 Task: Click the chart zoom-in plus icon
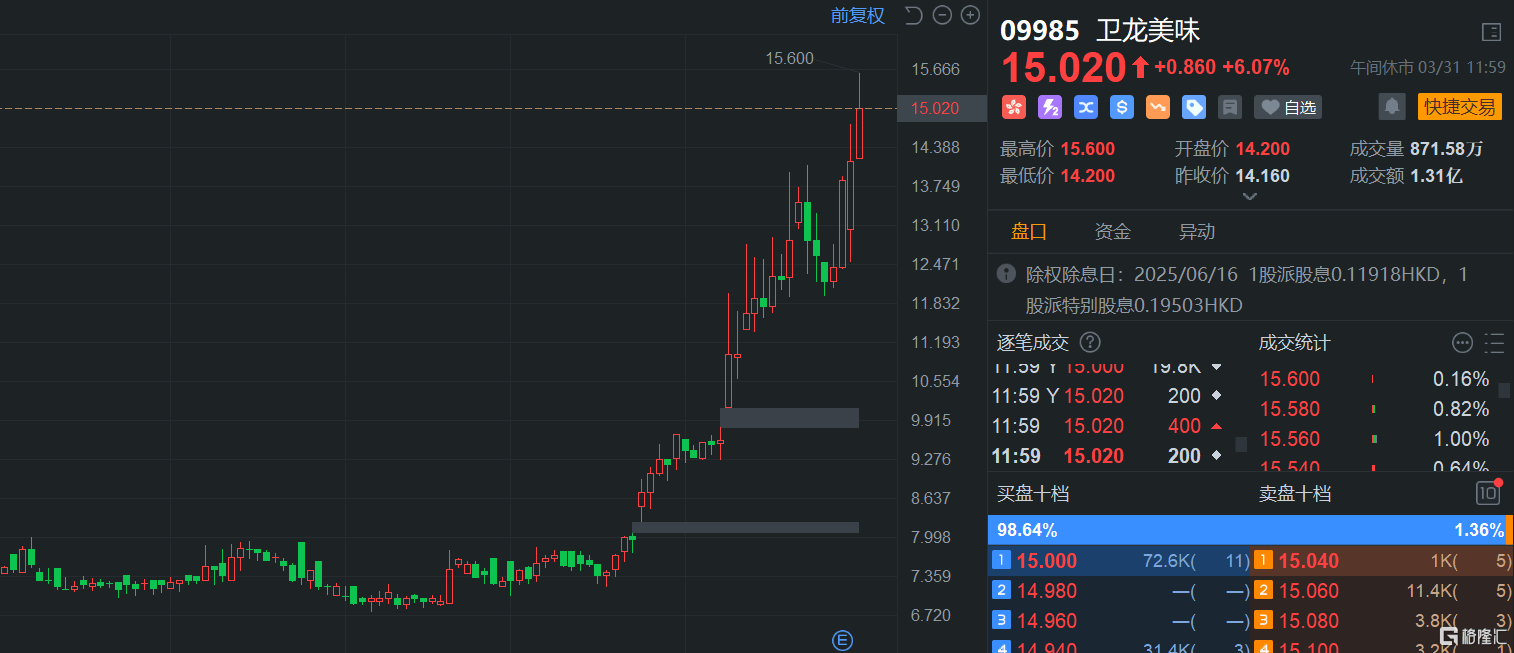[969, 15]
